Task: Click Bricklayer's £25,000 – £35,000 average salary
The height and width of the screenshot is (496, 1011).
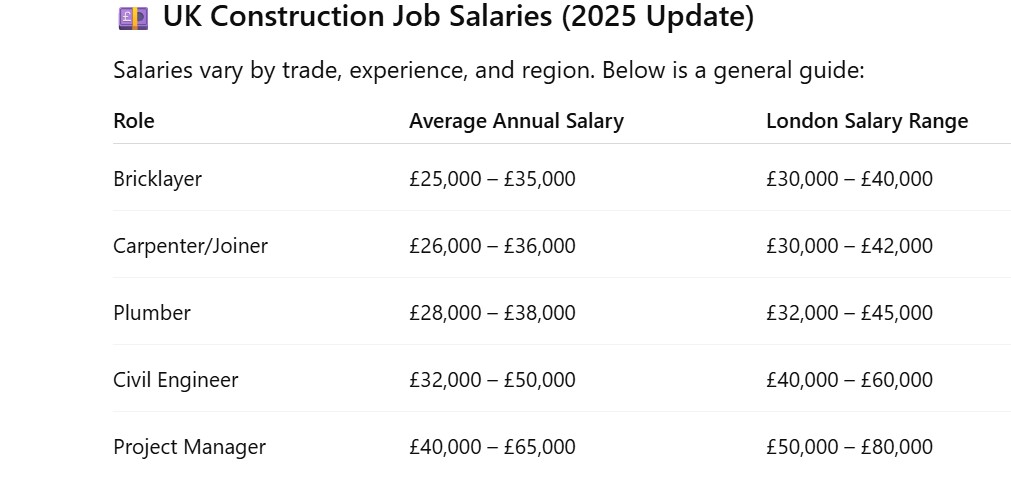Action: [x=492, y=179]
